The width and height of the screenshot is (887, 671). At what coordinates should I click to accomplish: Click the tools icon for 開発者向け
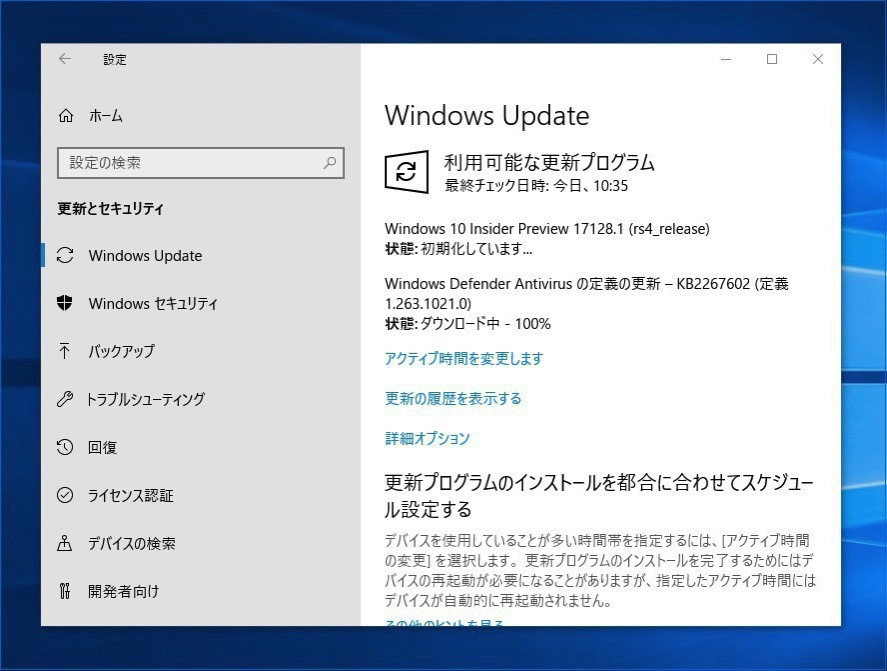65,591
